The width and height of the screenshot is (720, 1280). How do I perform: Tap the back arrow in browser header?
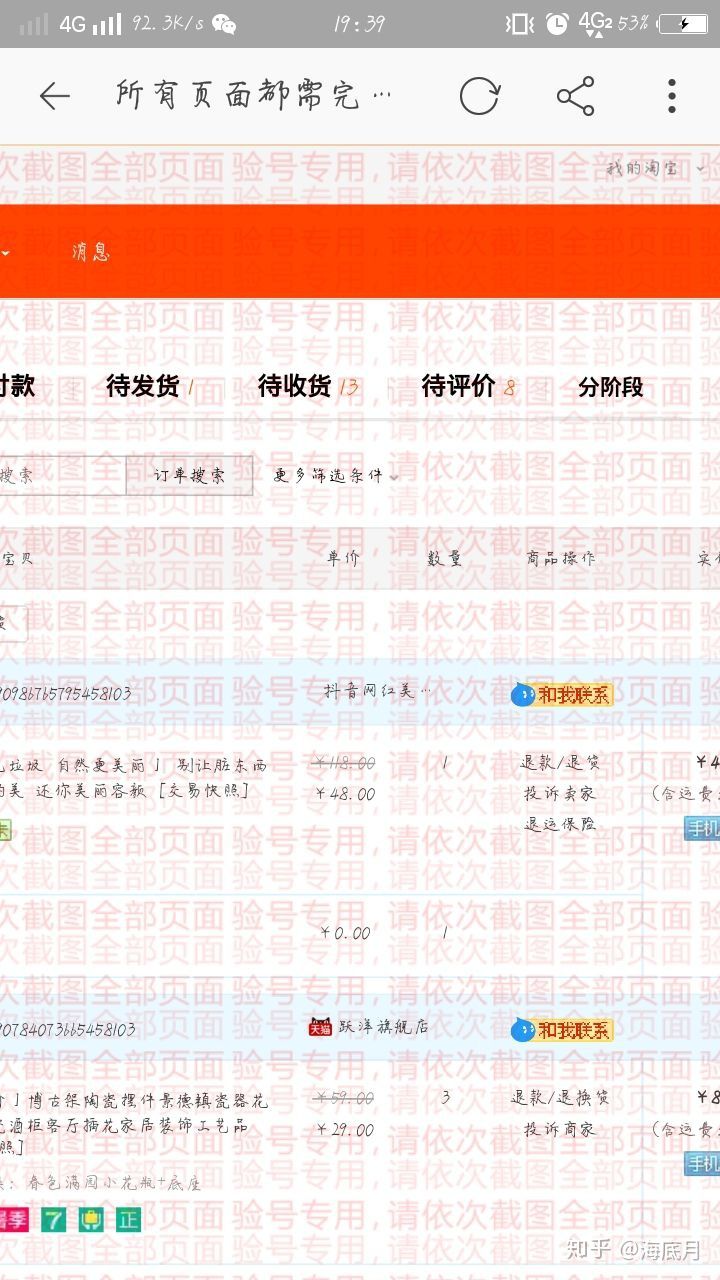pos(54,96)
